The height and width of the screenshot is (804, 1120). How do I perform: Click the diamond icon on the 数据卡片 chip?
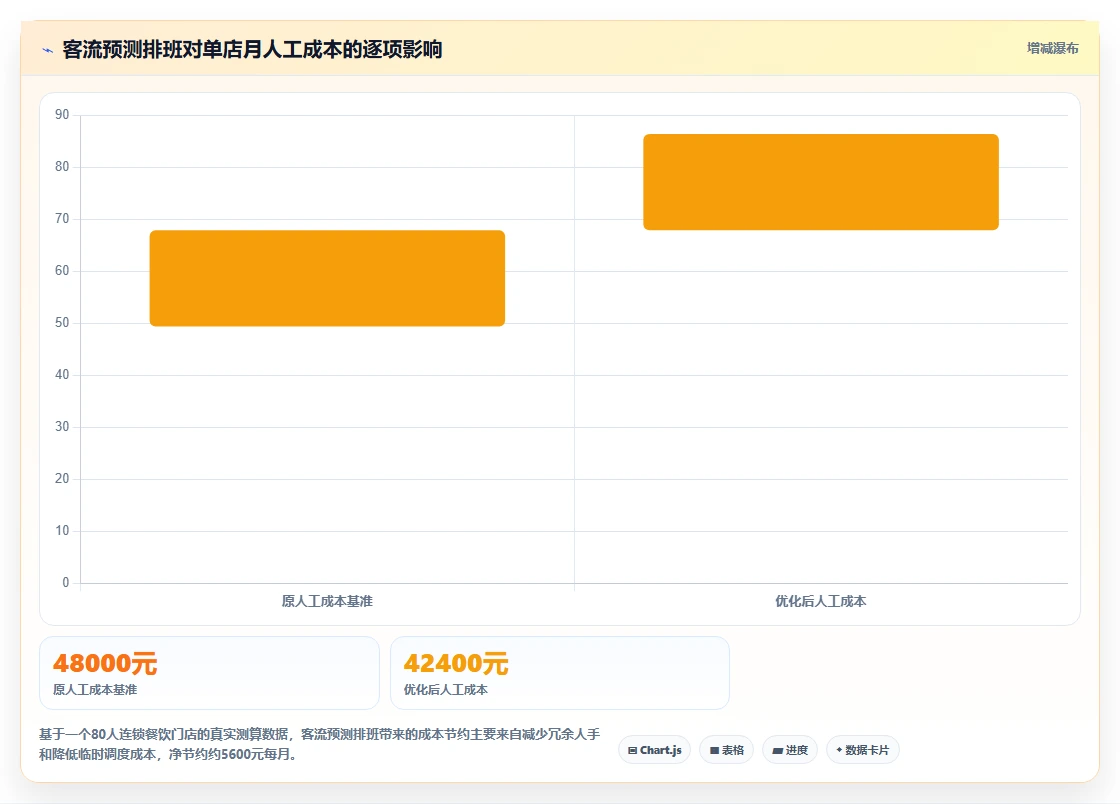click(x=839, y=750)
